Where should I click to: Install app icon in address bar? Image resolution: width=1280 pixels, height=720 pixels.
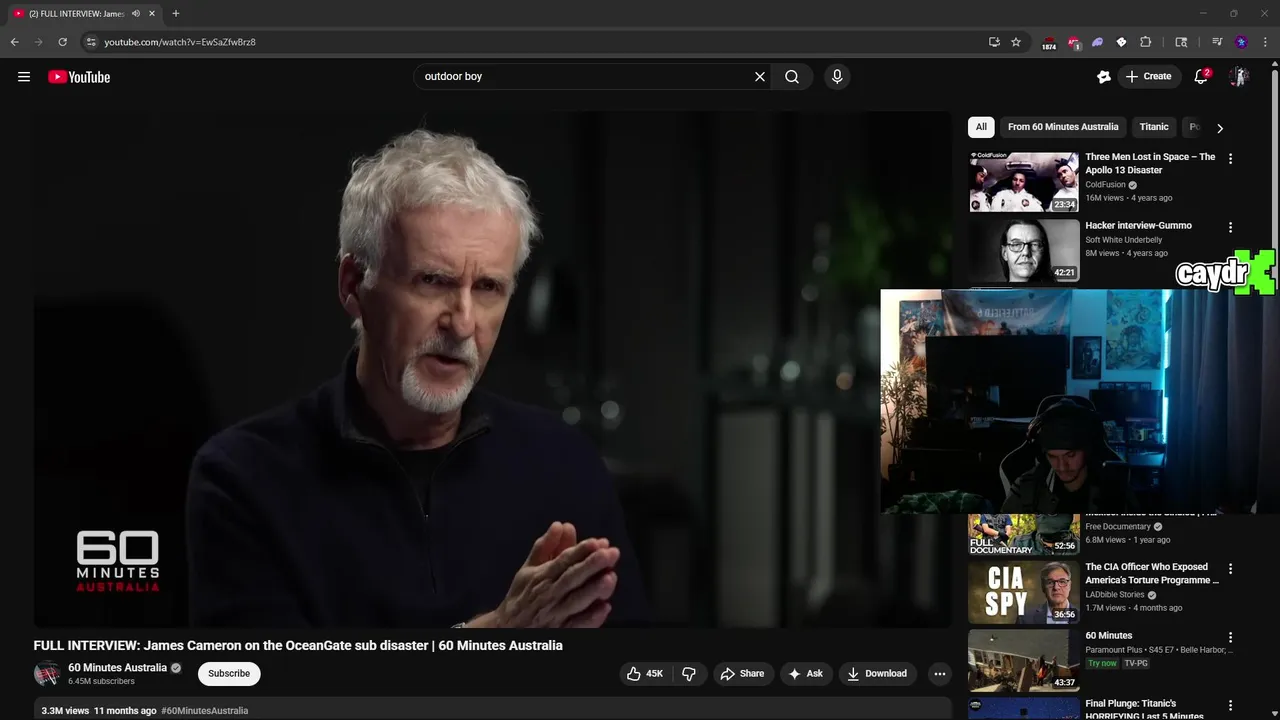tap(994, 42)
